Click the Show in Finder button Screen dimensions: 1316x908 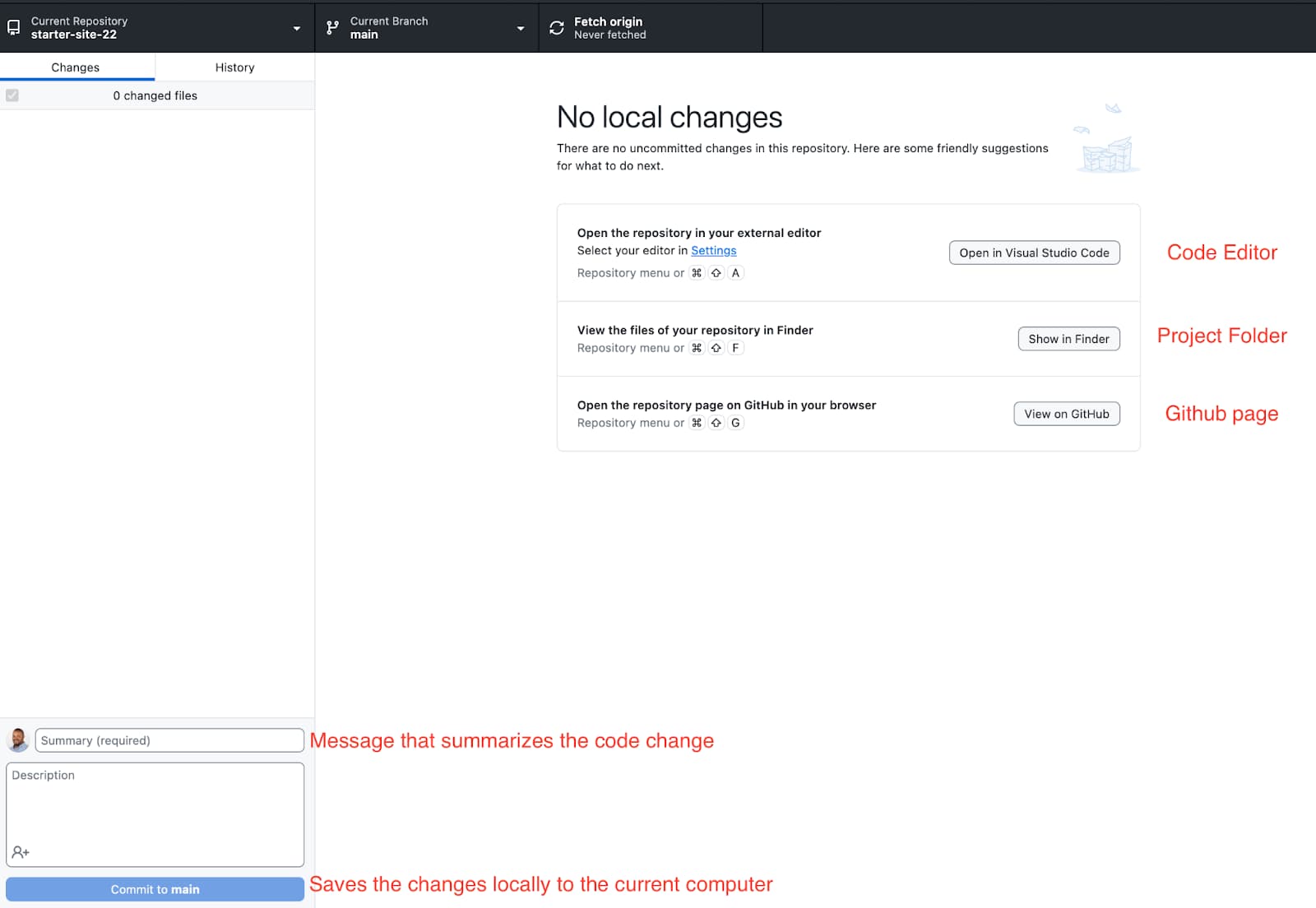[x=1068, y=339]
